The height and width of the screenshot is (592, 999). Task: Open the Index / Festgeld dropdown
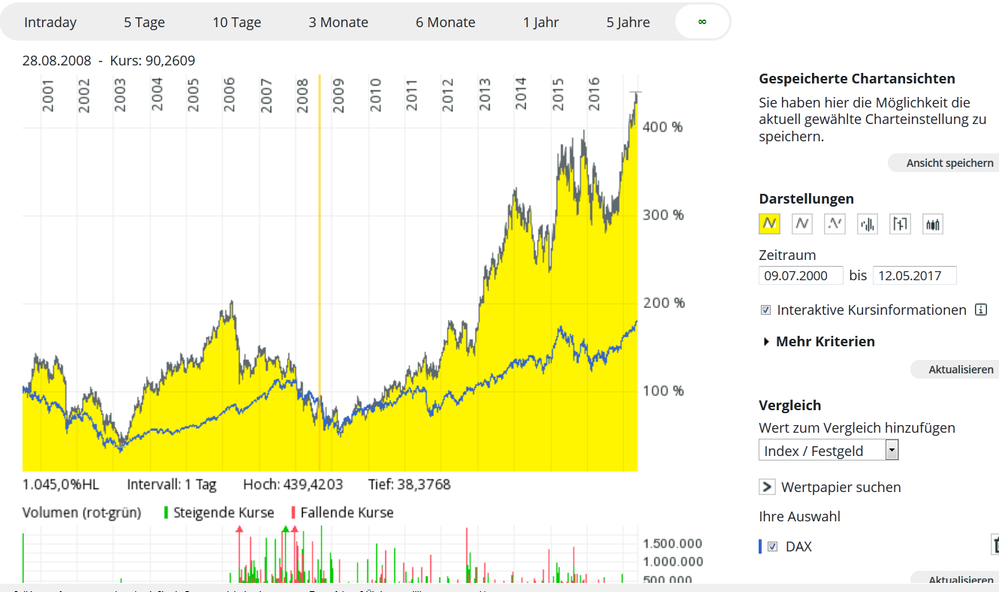[829, 451]
